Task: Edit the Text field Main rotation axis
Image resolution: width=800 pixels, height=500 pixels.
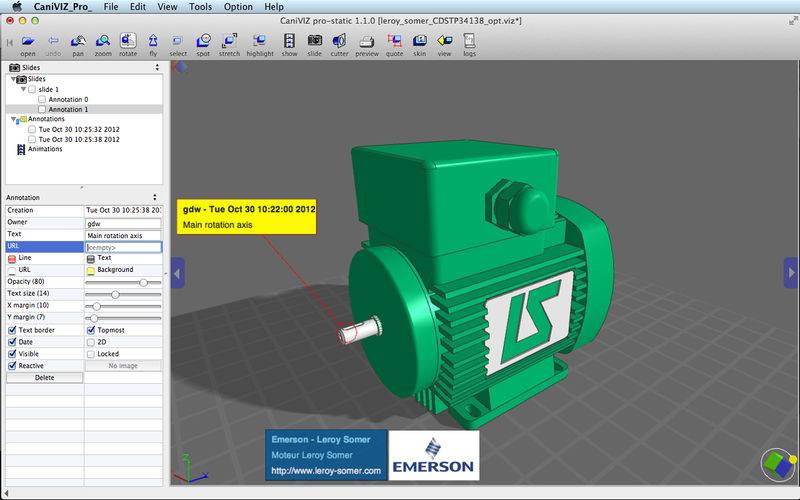Action: [123, 235]
